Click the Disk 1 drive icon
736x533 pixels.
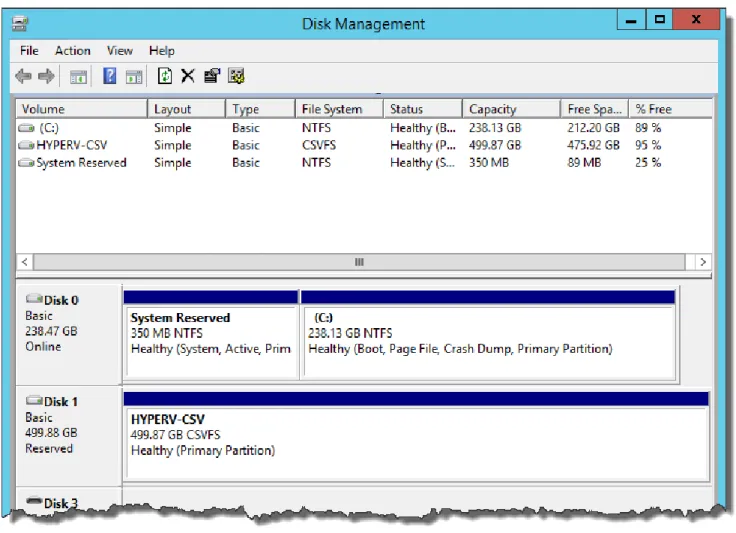[x=34, y=400]
